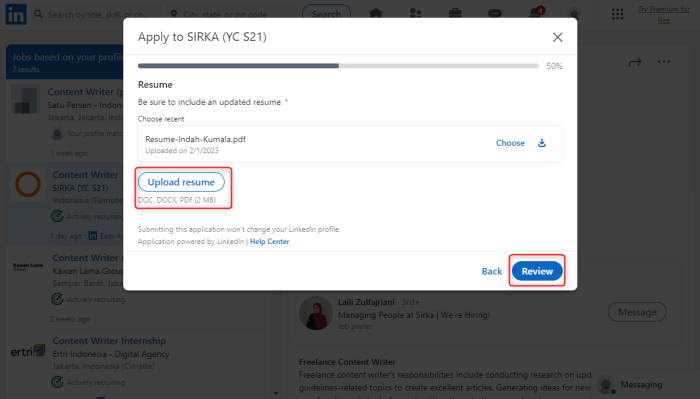Image resolution: width=700 pixels, height=399 pixels.
Task: Click the SIRKA orange circle logo
Action: pos(28,184)
